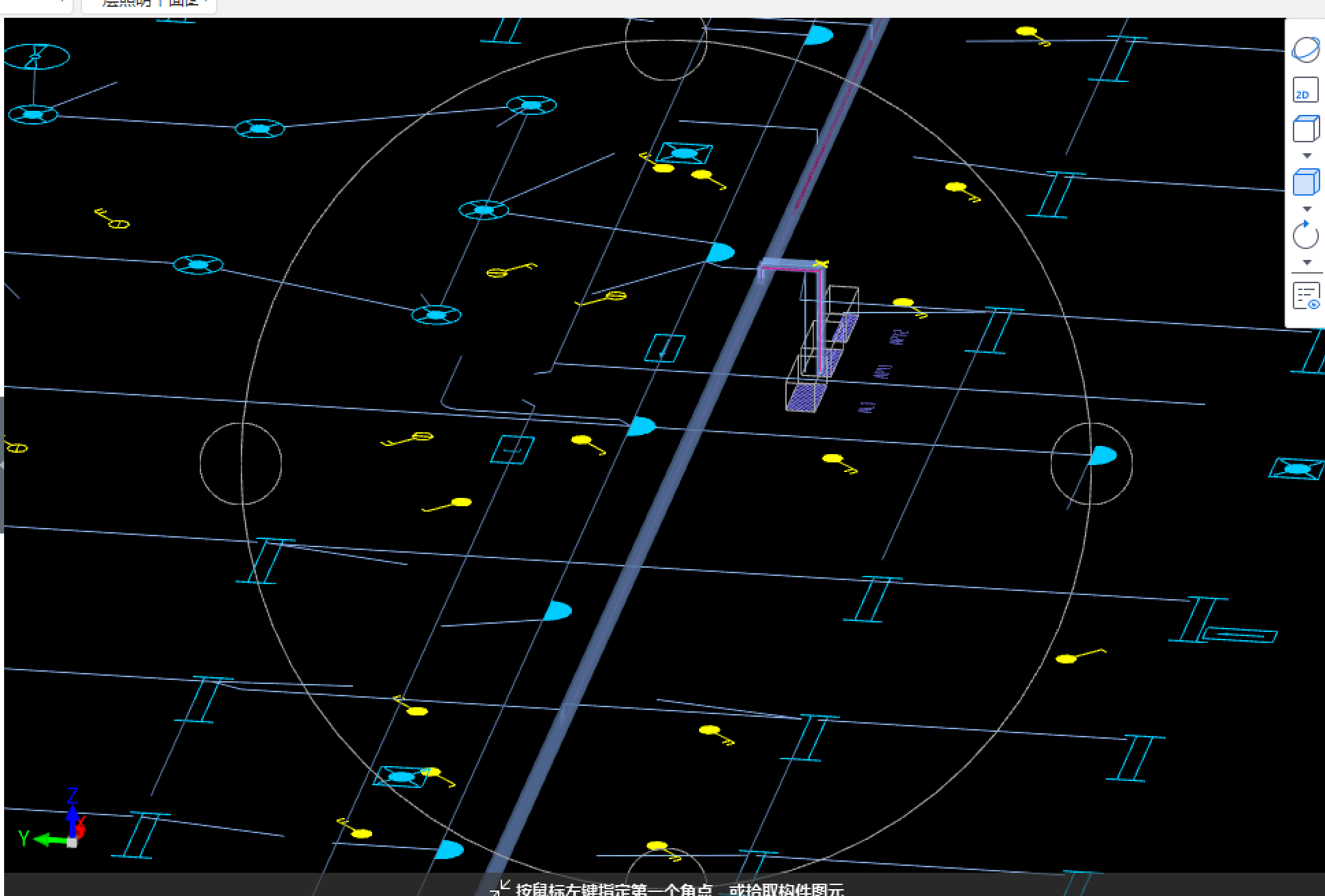
Task: Click the orbit ring's left handle circle
Action: click(241, 464)
